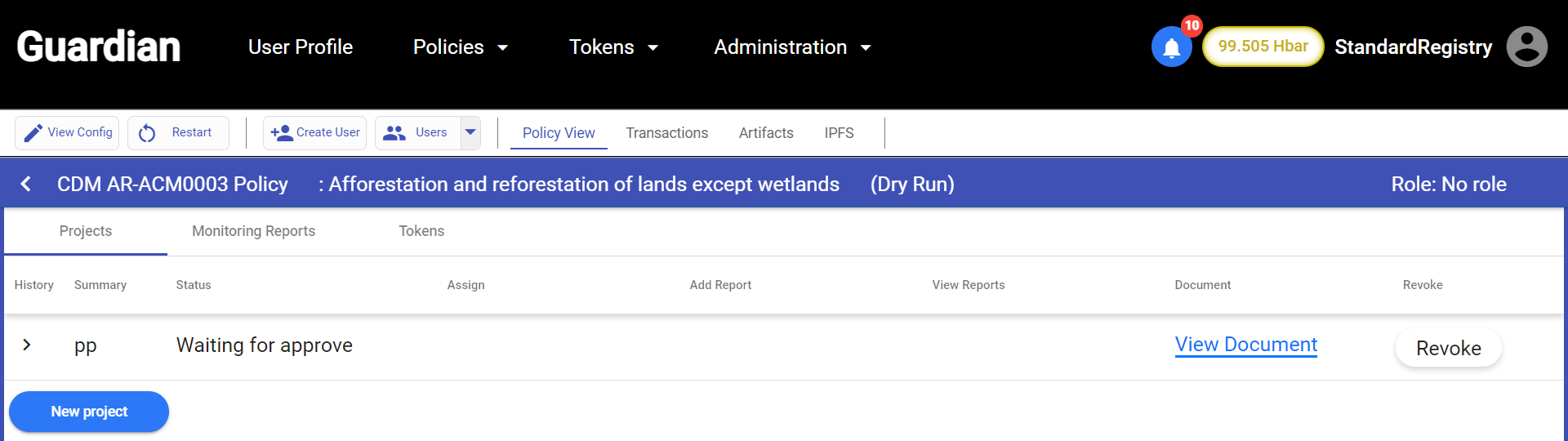
Task: Expand the Users dropdown arrow
Action: coord(470,132)
